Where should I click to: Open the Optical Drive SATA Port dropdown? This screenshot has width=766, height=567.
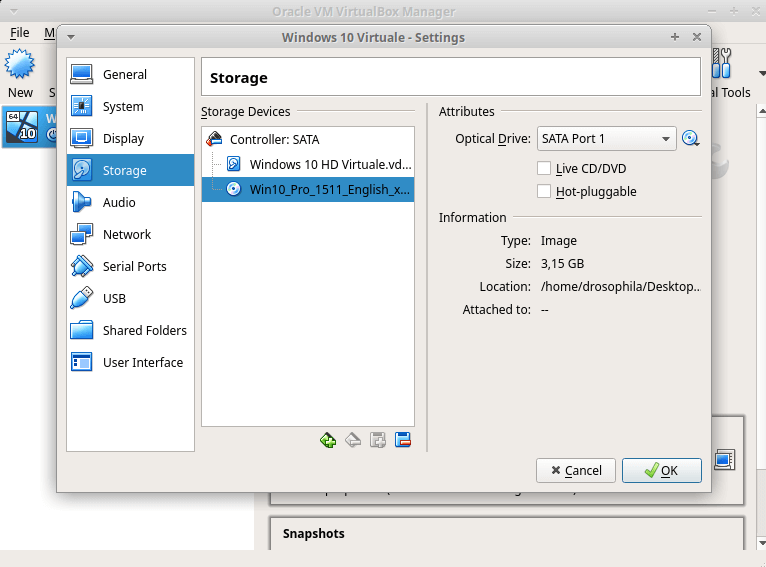tap(606, 139)
